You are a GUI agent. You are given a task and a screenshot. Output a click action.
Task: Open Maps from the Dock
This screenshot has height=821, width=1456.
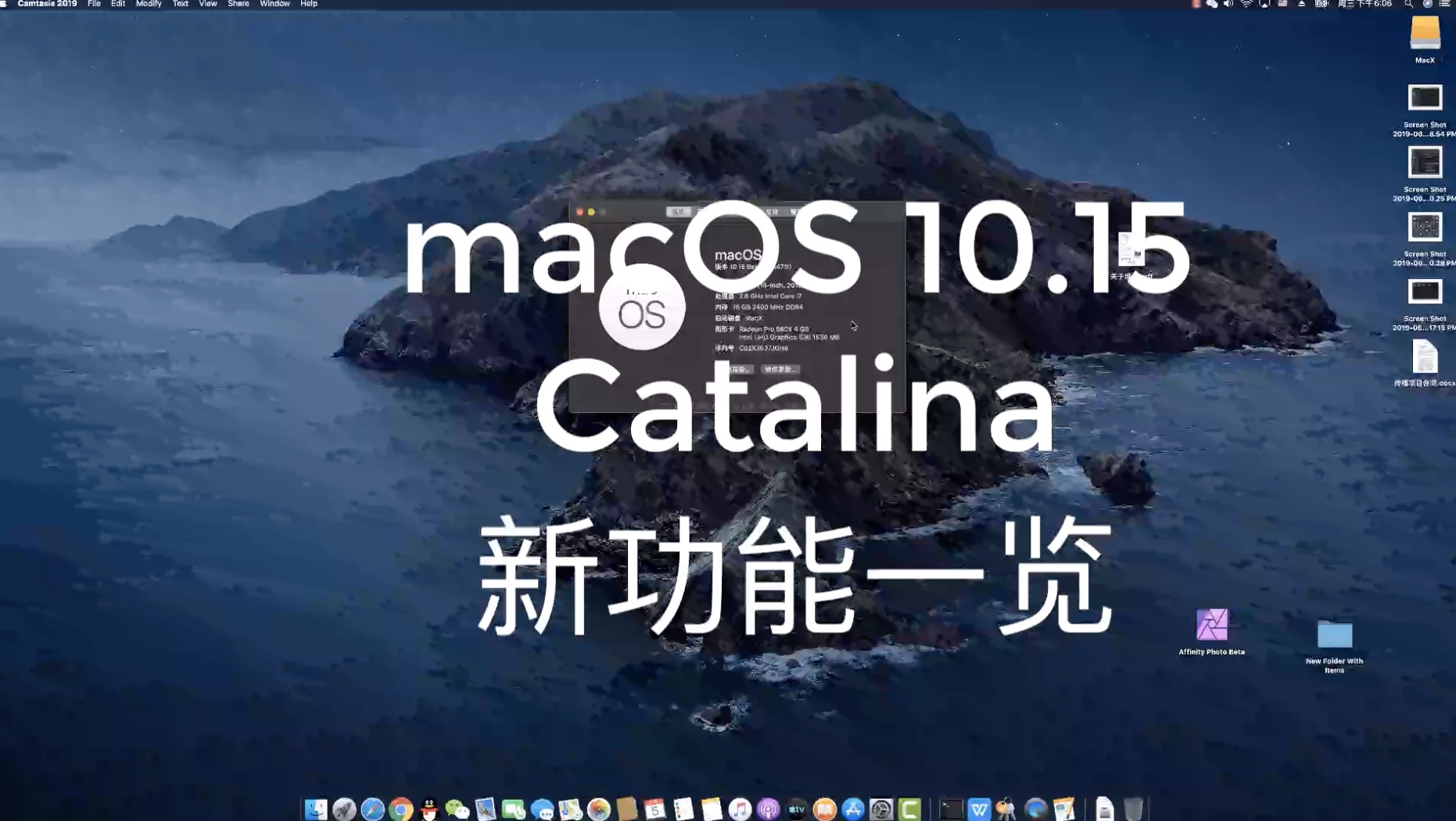pyautogui.click(x=570, y=808)
